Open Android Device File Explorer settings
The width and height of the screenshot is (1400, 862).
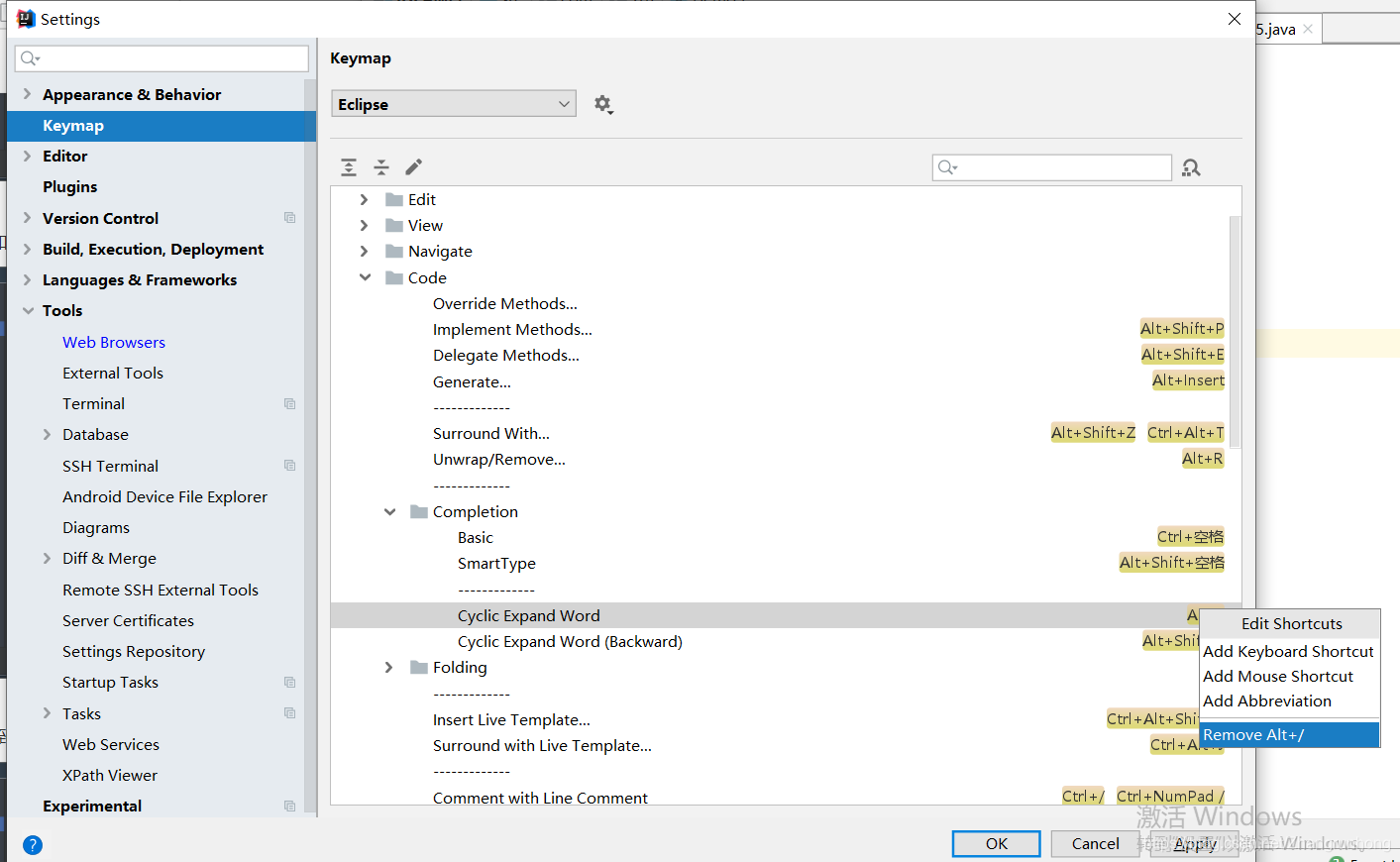165,496
